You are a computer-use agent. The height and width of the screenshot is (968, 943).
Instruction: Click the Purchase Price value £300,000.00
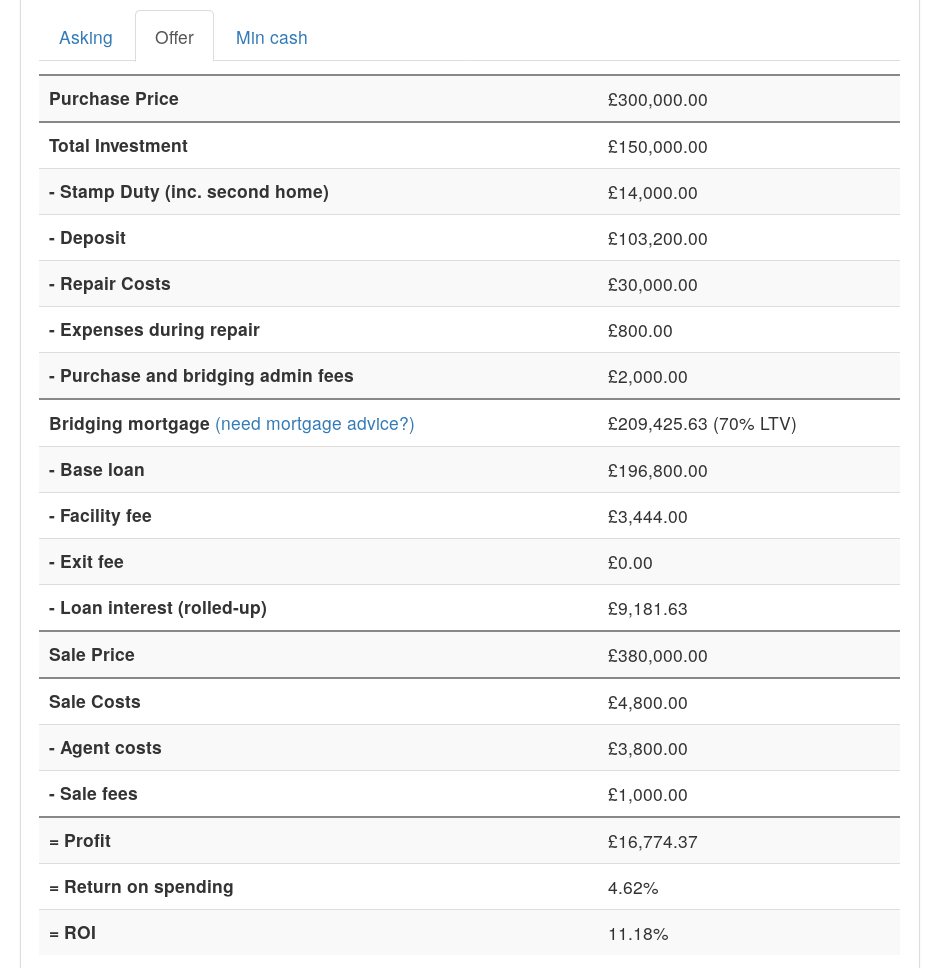(657, 100)
